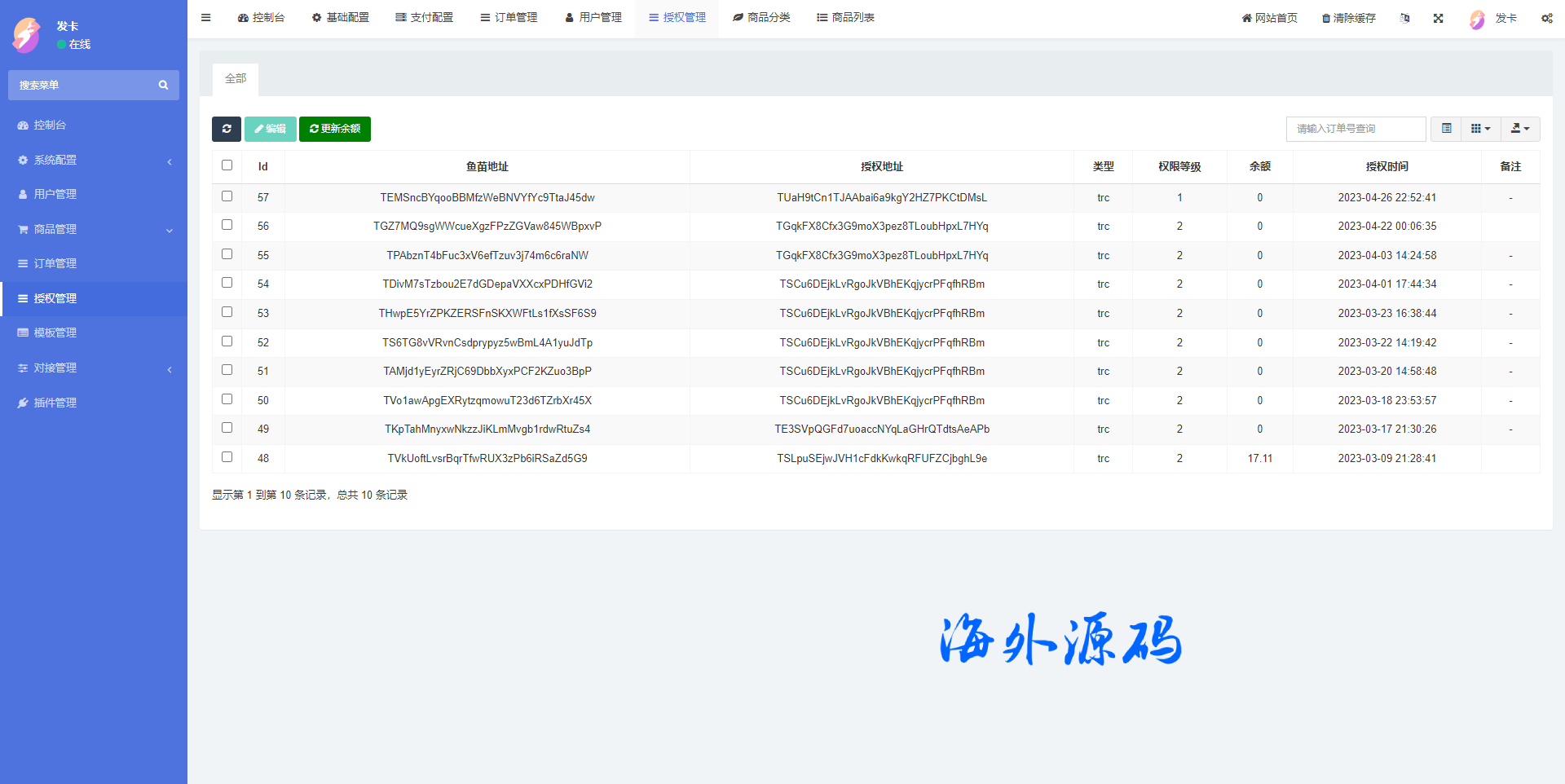This screenshot has height=784, width=1565.
Task: Click the green 更新余额 button
Action: [335, 129]
